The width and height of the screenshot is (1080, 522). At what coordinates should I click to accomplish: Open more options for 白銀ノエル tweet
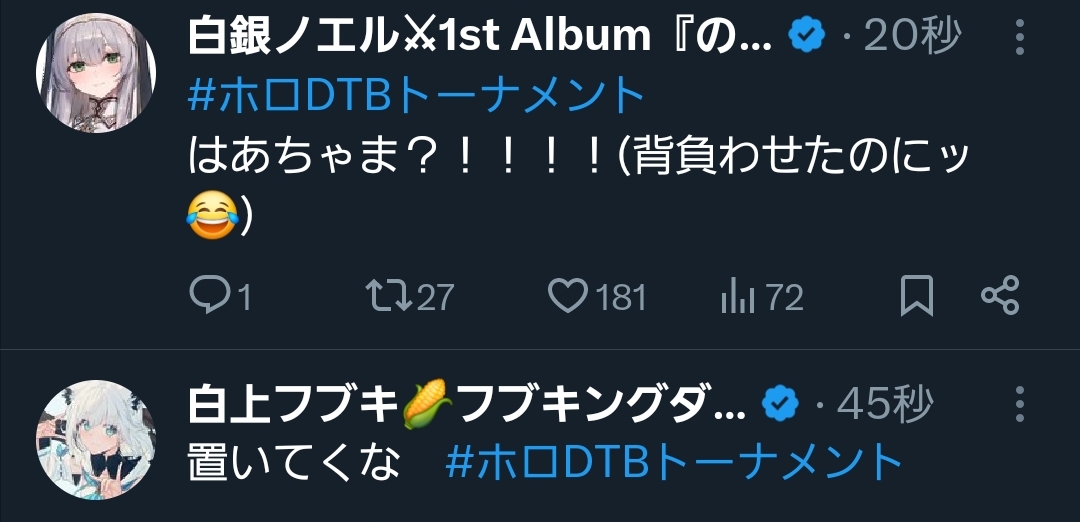1020,37
